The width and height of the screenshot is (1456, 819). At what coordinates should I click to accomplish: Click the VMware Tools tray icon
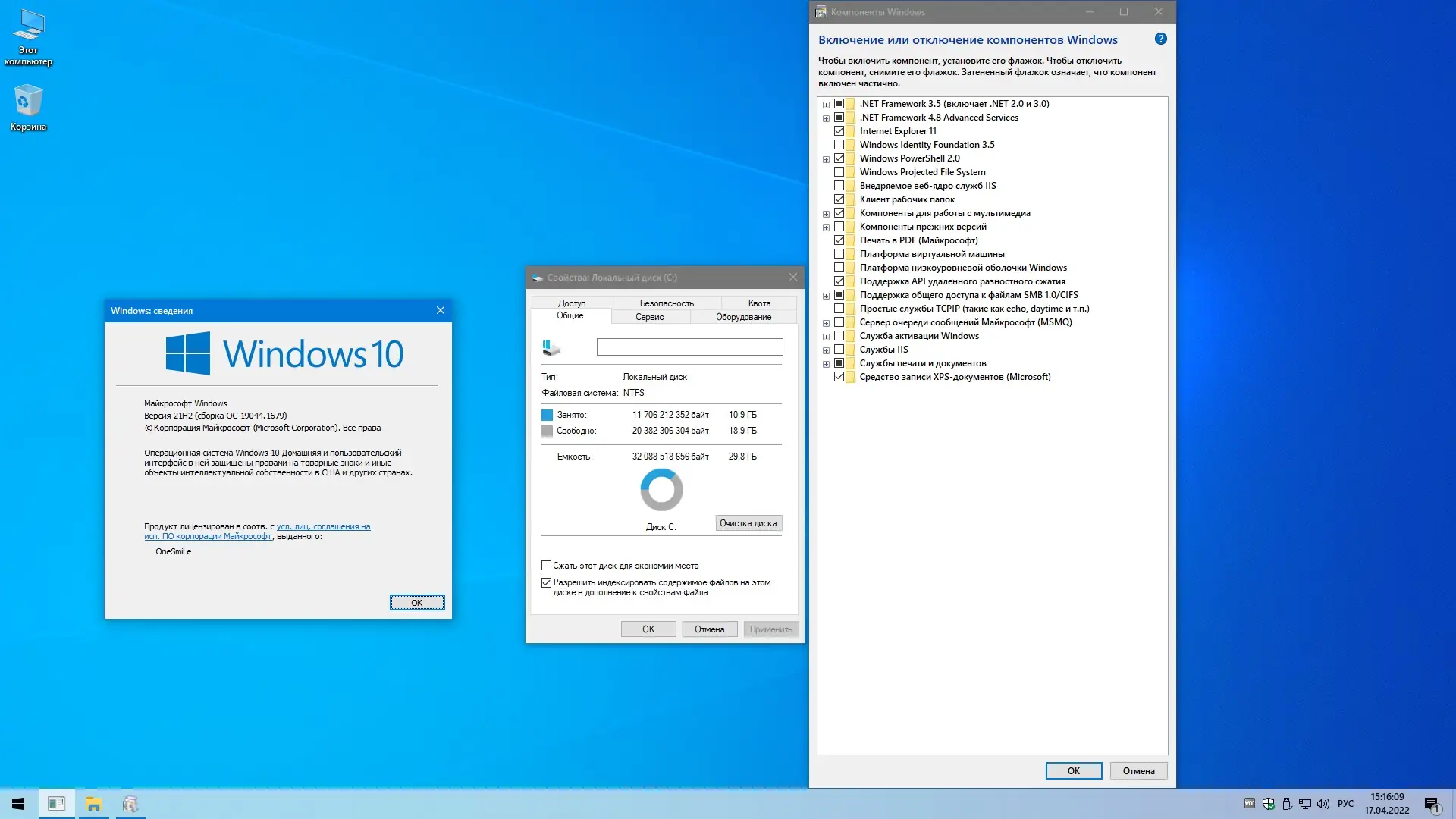(1250, 804)
